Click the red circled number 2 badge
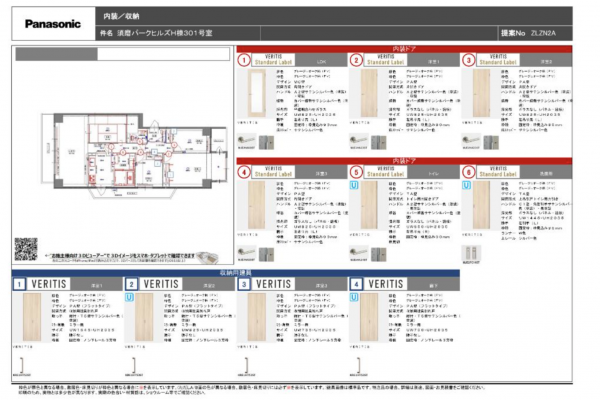This screenshot has width=600, height=400. (x=356, y=60)
